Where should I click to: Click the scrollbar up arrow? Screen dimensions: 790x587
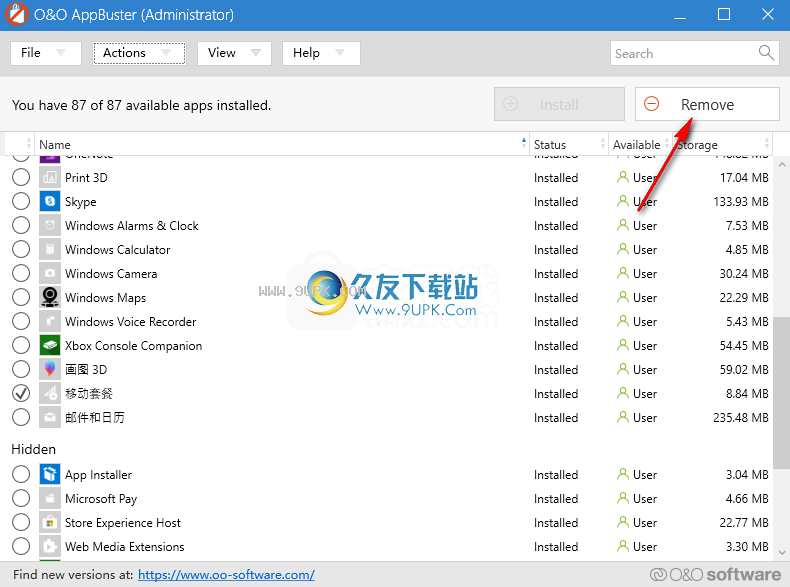(781, 164)
